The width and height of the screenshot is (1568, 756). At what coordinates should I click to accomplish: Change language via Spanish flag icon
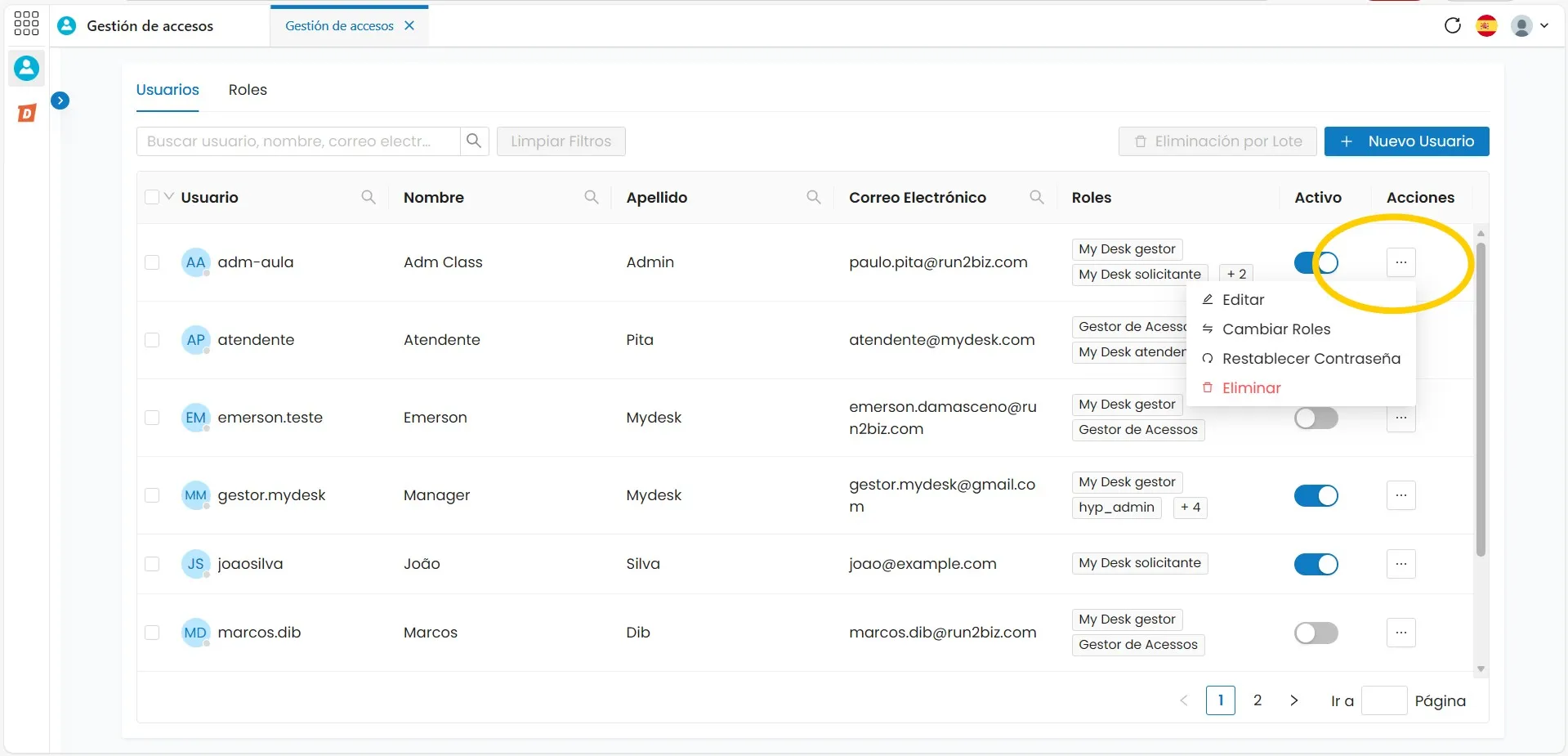(1486, 25)
